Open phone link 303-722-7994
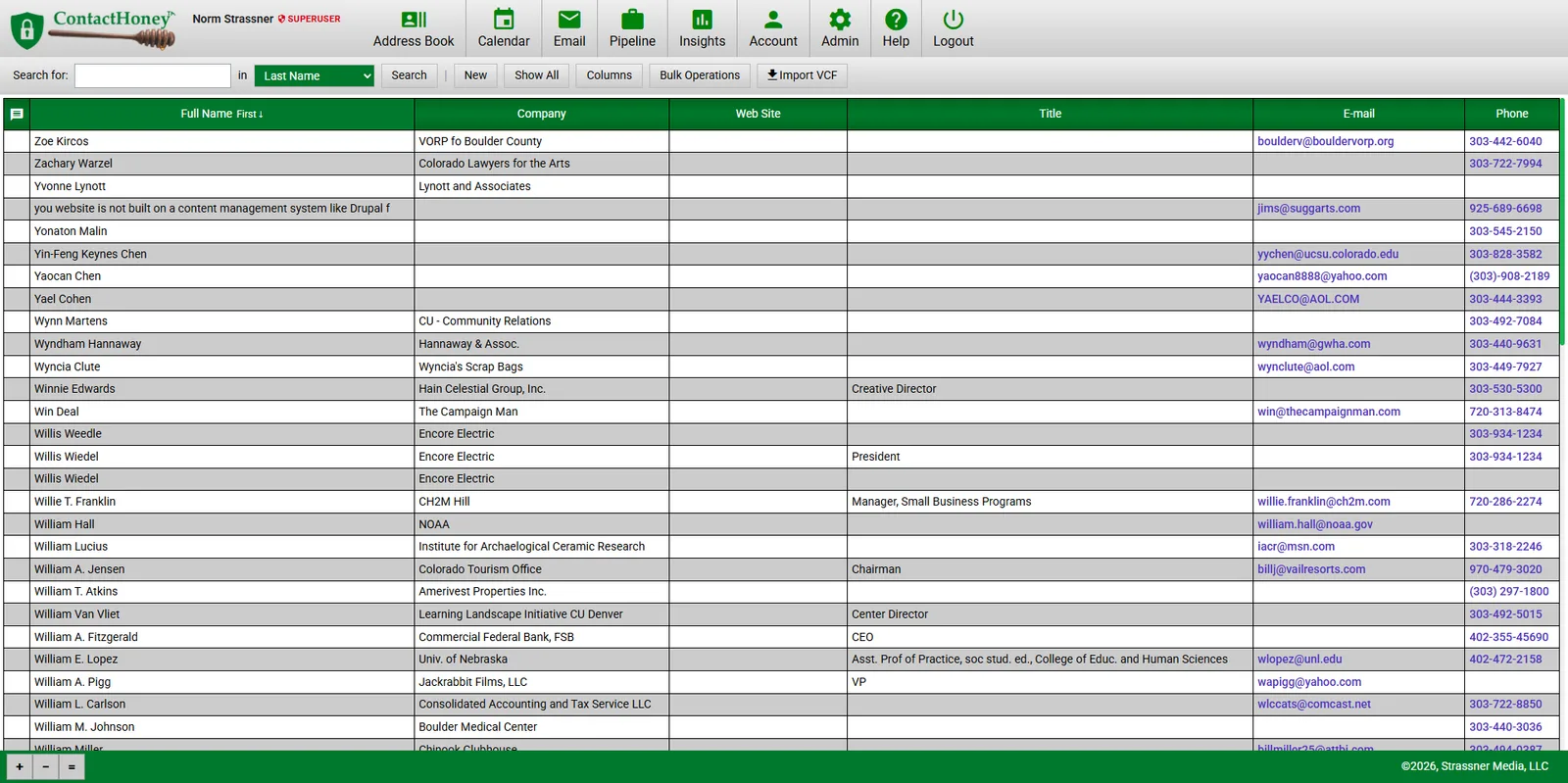The image size is (1568, 783). pyautogui.click(x=1505, y=164)
